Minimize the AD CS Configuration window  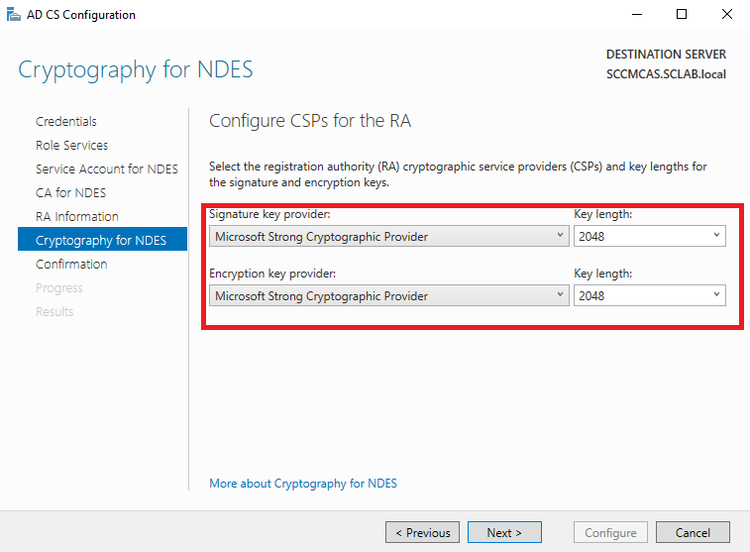pyautogui.click(x=637, y=15)
